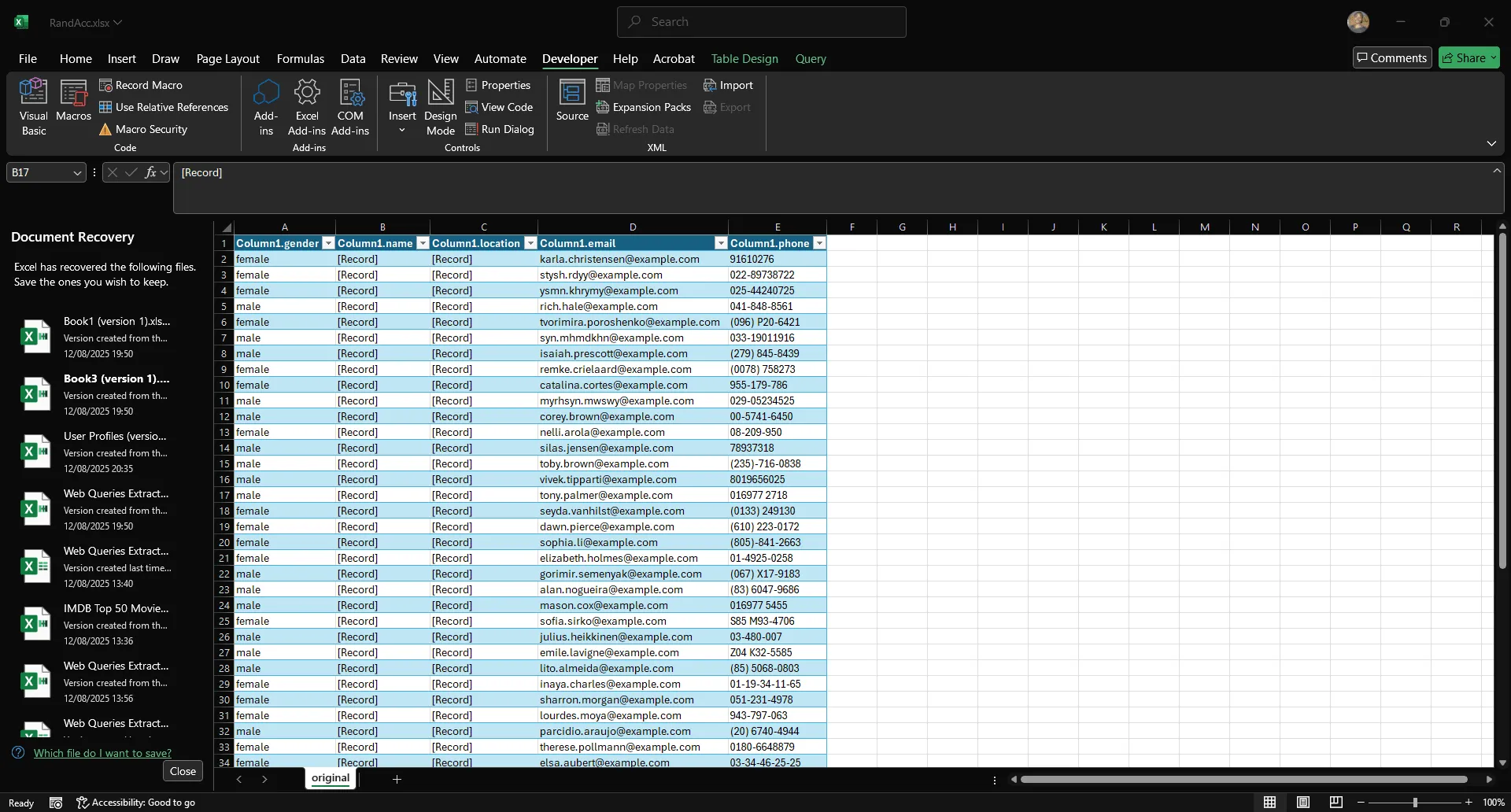Open recovered file IMDB Top 50 Movie
The image size is (1511, 812).
tap(106, 624)
